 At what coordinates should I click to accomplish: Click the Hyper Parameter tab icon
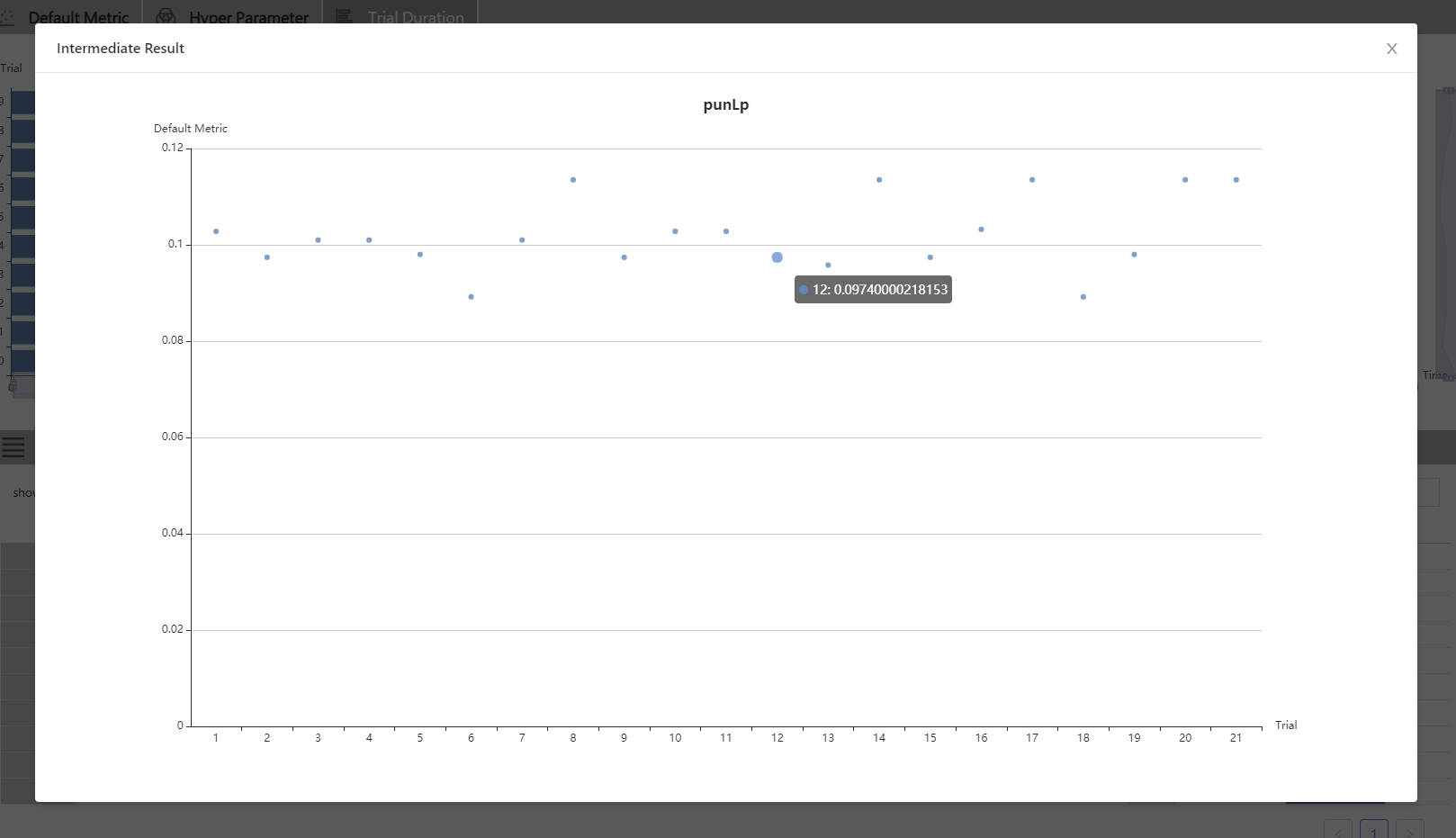pos(165,16)
